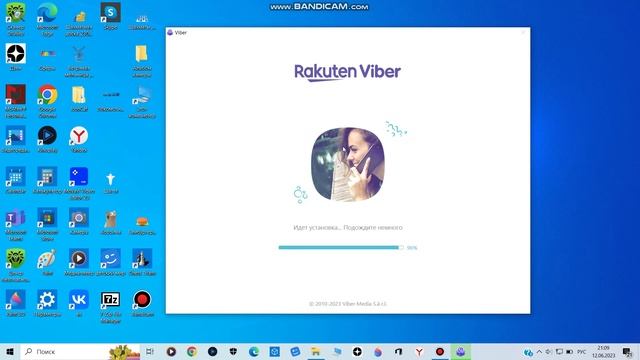Screen dimensions: 640x360
Task: Open Windows Security shield on taskbar
Action: pyautogui.click(x=233, y=351)
